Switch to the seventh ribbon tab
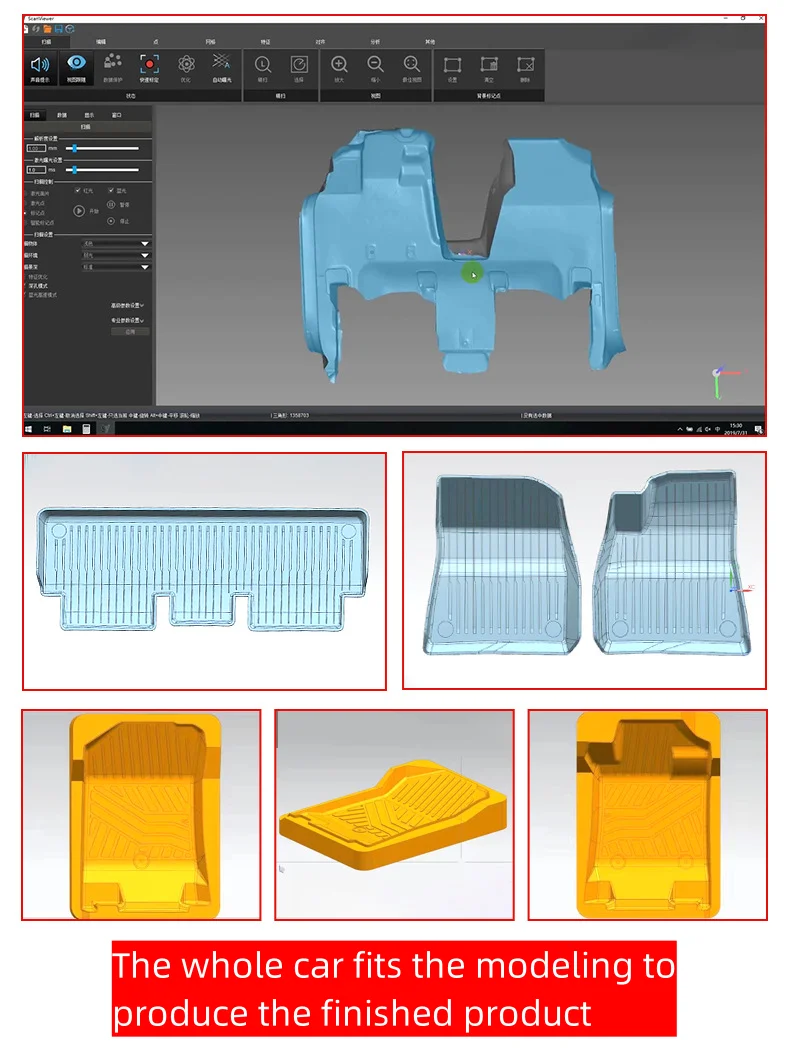 tap(375, 42)
